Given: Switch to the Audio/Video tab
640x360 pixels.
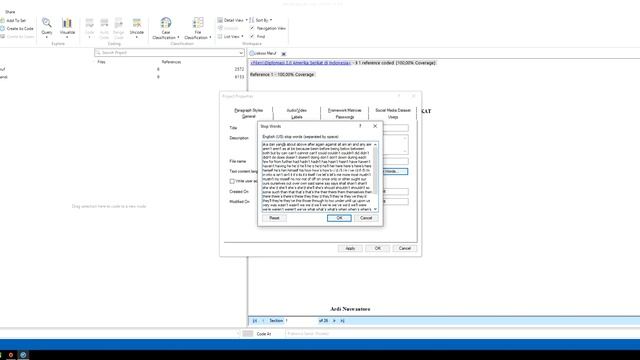Looking at the screenshot, I should tap(297, 110).
